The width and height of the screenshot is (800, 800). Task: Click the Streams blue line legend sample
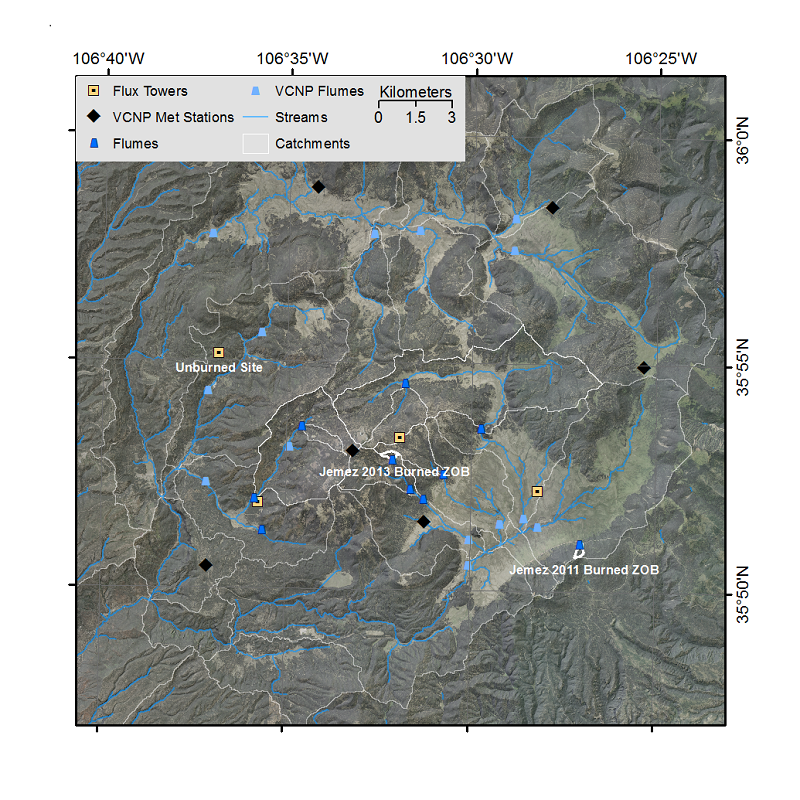pyautogui.click(x=255, y=117)
